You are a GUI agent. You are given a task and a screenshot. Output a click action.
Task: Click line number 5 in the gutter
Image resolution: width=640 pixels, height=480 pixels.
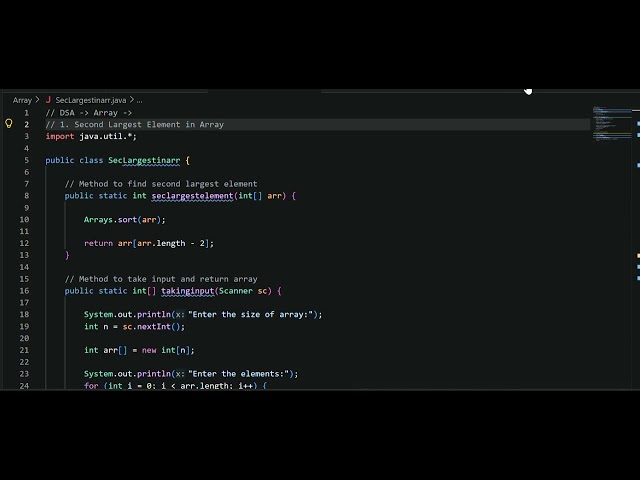coord(27,160)
